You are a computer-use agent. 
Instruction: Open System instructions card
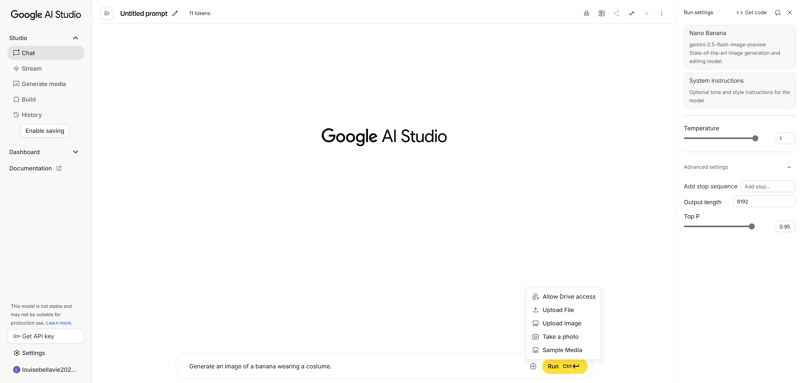tap(739, 90)
